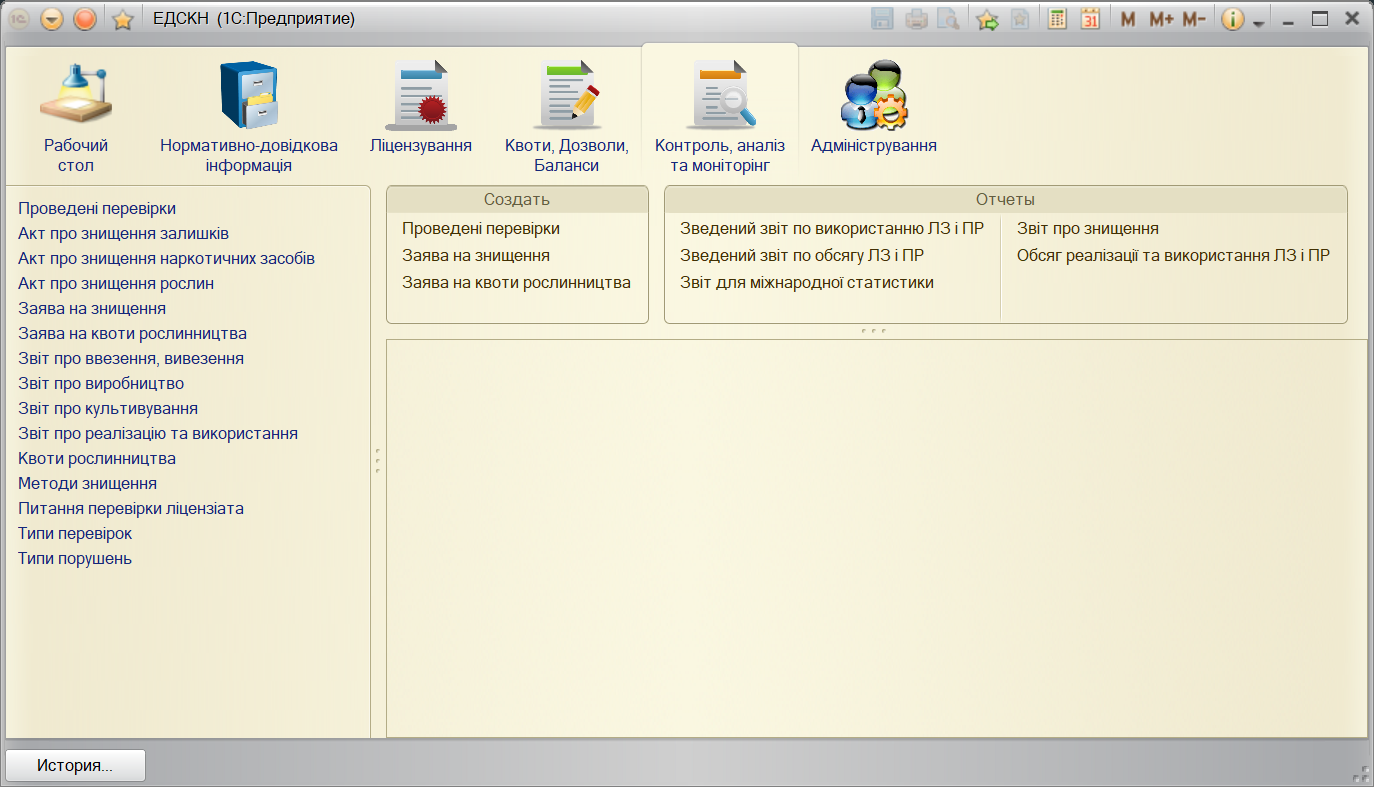Open Типи перевірок list
The image size is (1374, 787).
pos(75,533)
